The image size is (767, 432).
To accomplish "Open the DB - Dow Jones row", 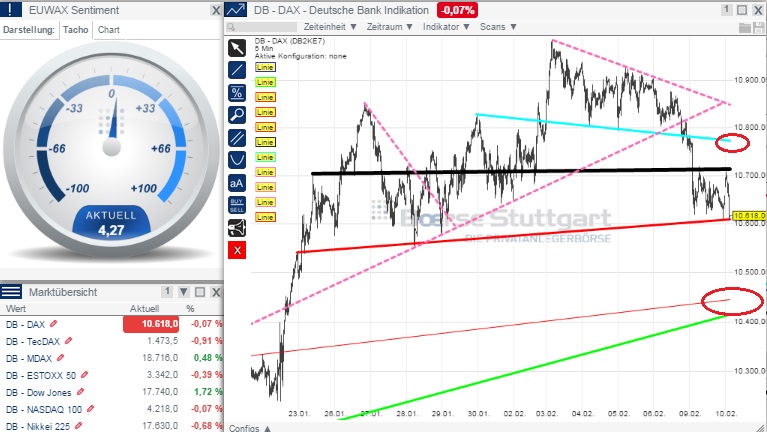I will pyautogui.click(x=112, y=392).
